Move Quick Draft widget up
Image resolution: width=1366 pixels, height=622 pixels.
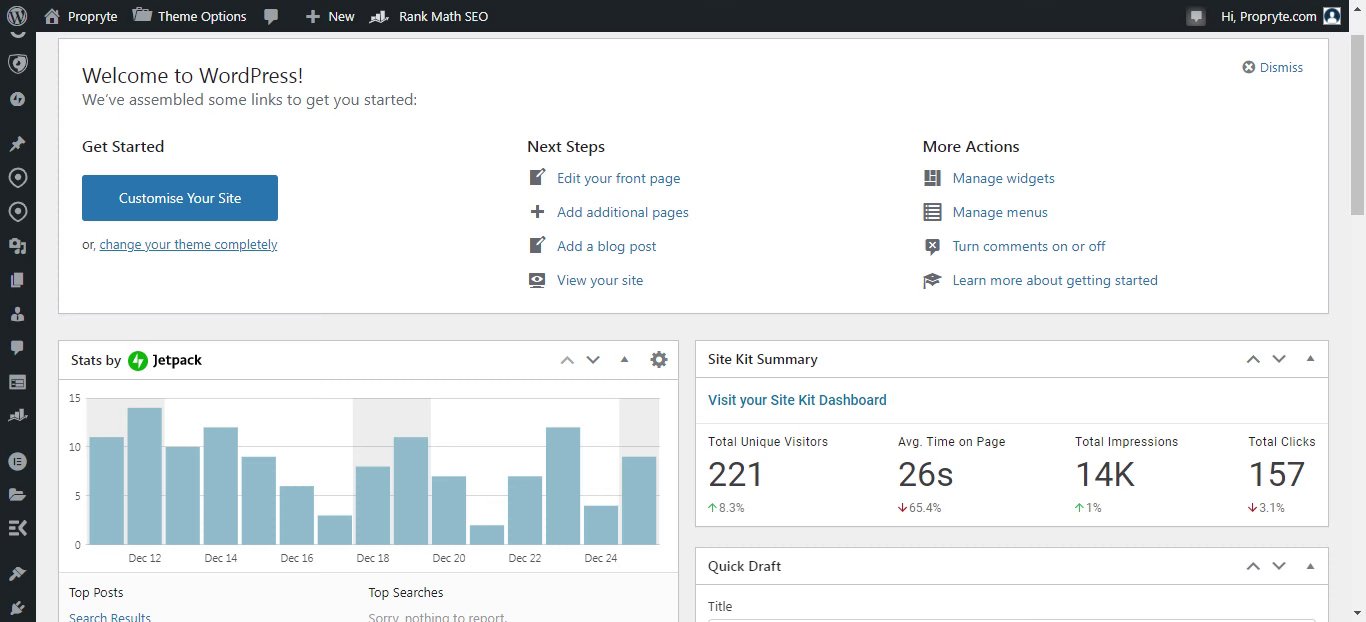point(1253,566)
